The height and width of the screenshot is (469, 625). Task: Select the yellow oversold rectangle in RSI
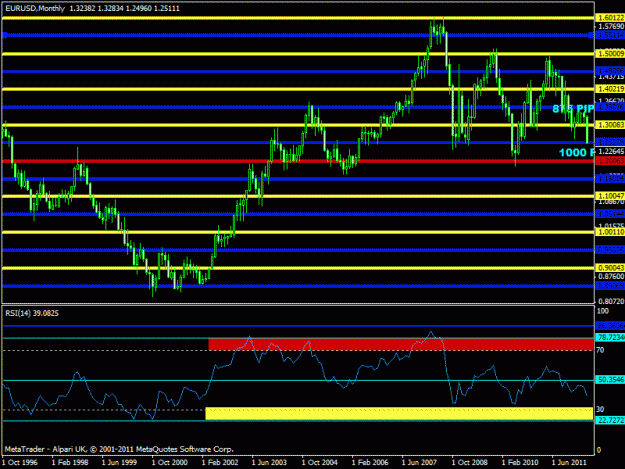coord(399,414)
